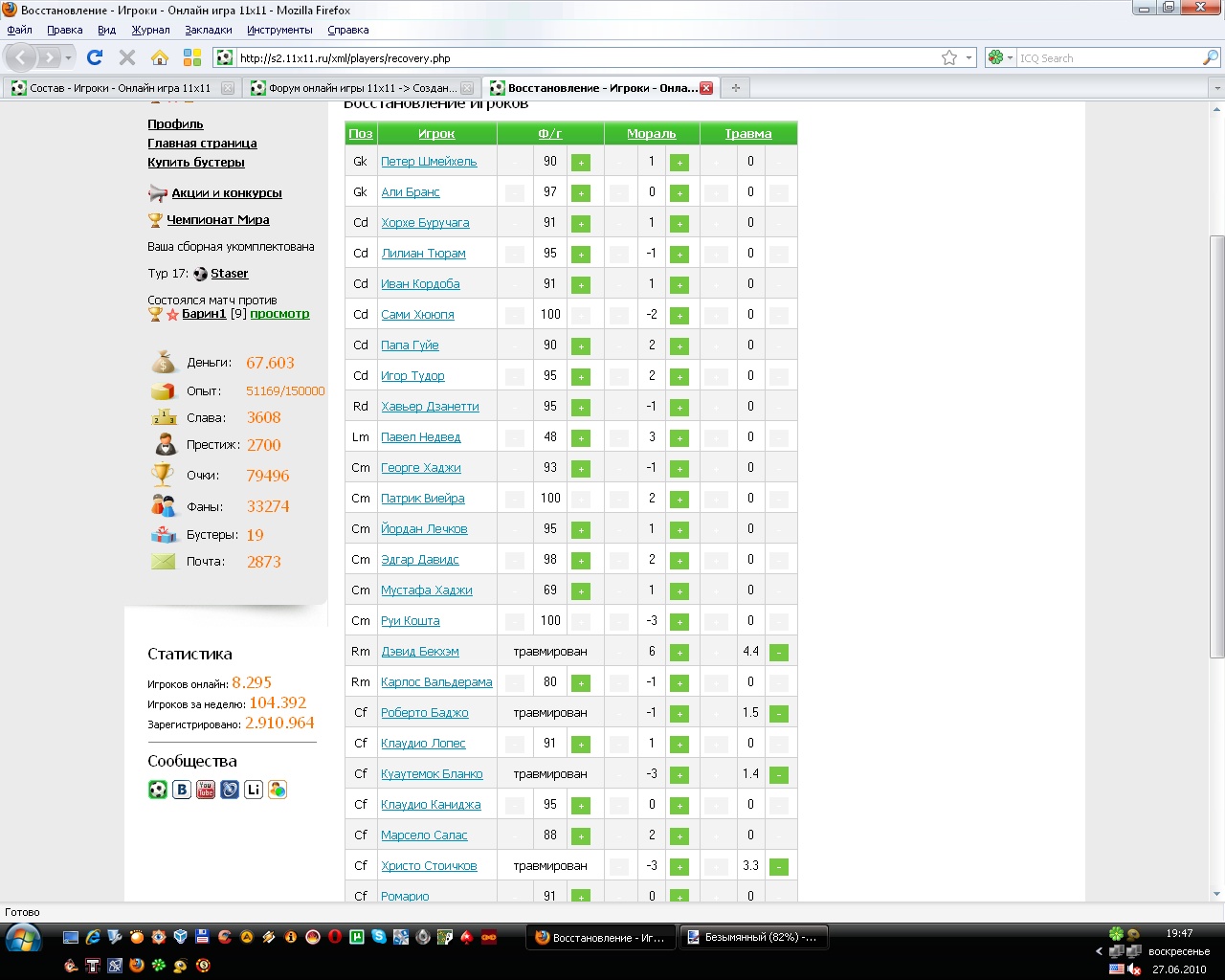Screen dimensions: 1225x980
Task: Switch to the 'Форум онлайн игры 11x11' tab
Action: pyautogui.click(x=362, y=88)
